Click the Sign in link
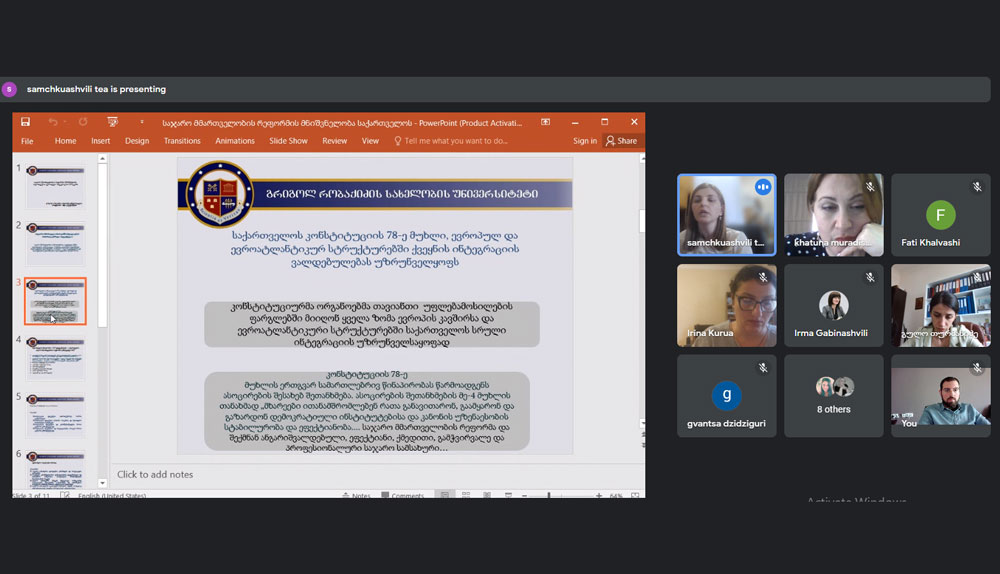The width and height of the screenshot is (1000, 574). tap(585, 141)
